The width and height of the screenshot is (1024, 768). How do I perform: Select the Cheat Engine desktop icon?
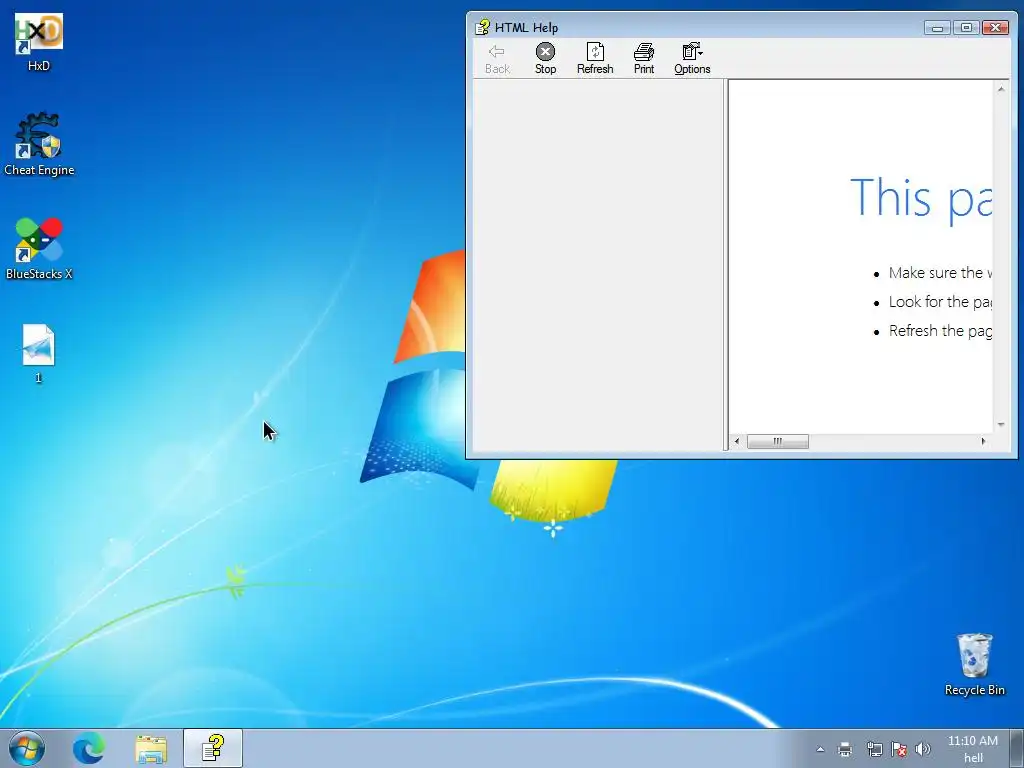[x=39, y=144]
